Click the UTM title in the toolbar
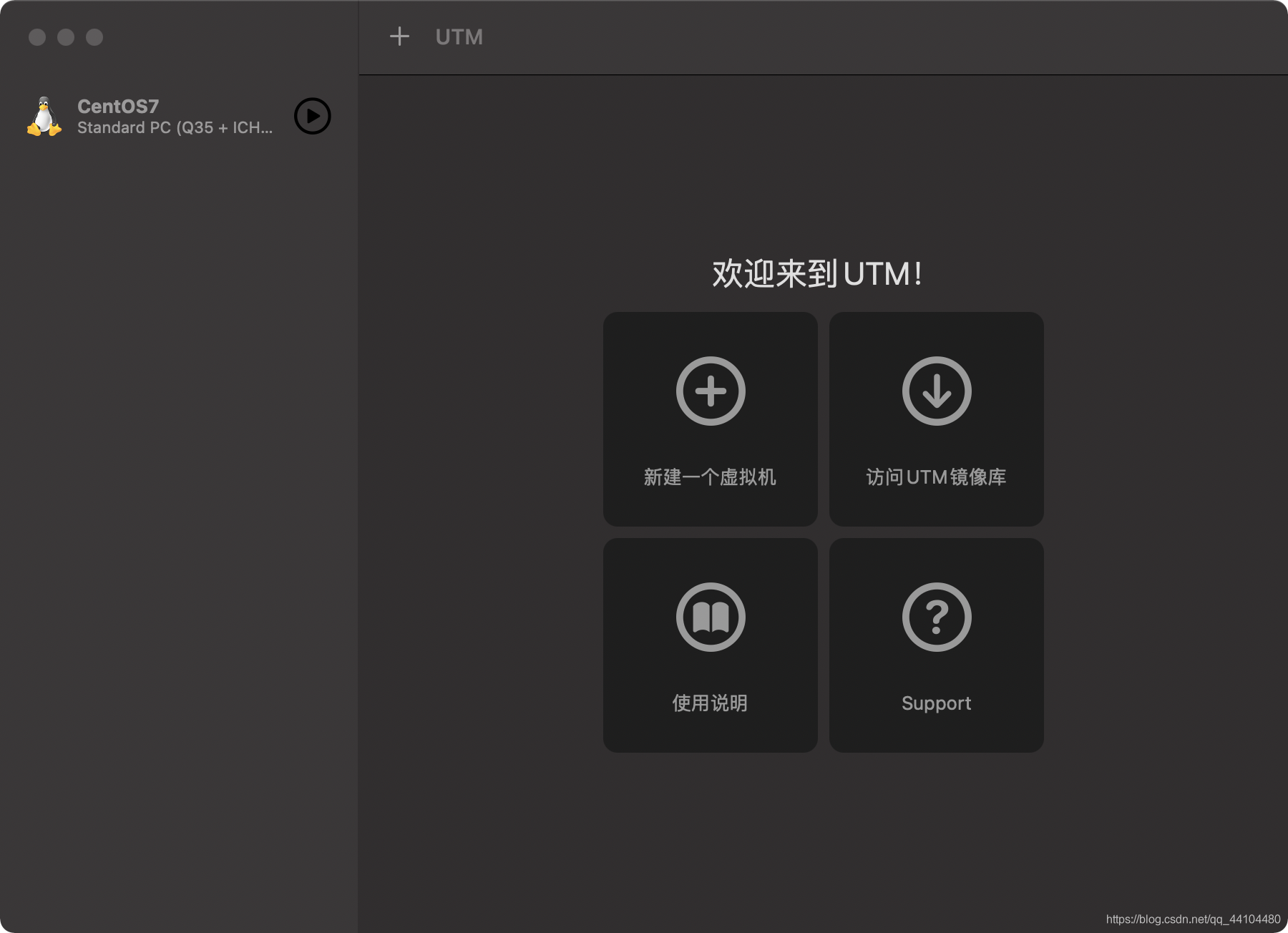Image resolution: width=1288 pixels, height=933 pixels. (x=459, y=37)
